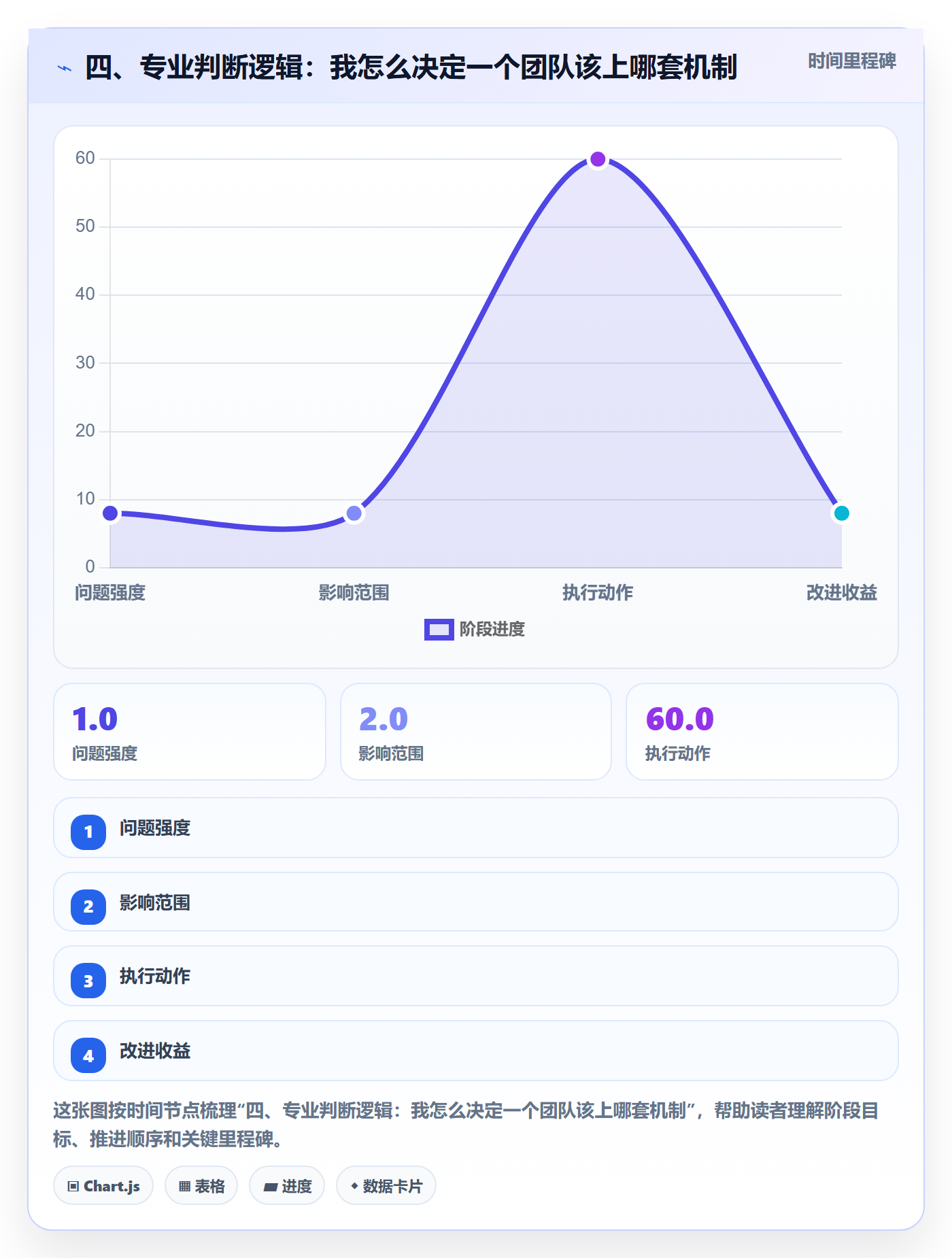Click the Chart.js tag chip
This screenshot has width=952, height=1258.
pyautogui.click(x=103, y=1186)
